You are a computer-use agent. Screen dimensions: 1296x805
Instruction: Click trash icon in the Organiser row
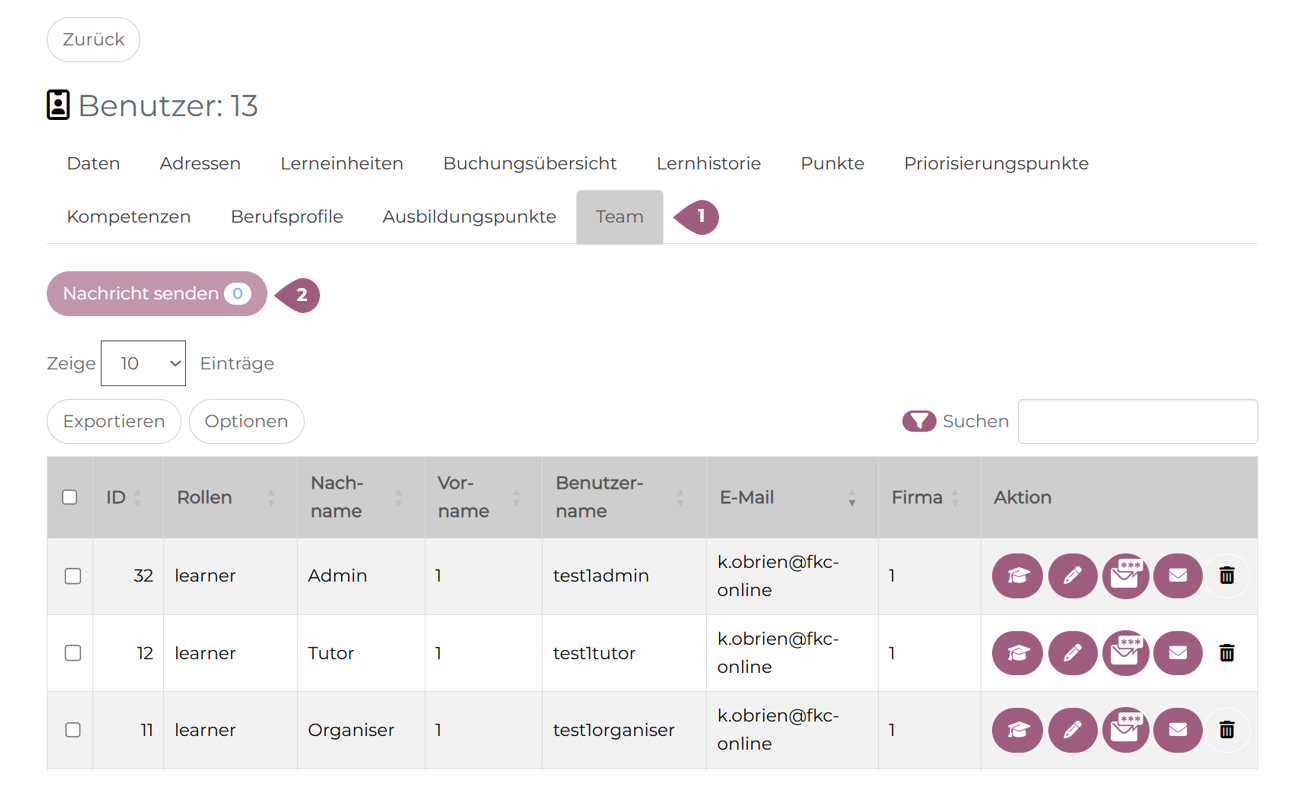1227,730
